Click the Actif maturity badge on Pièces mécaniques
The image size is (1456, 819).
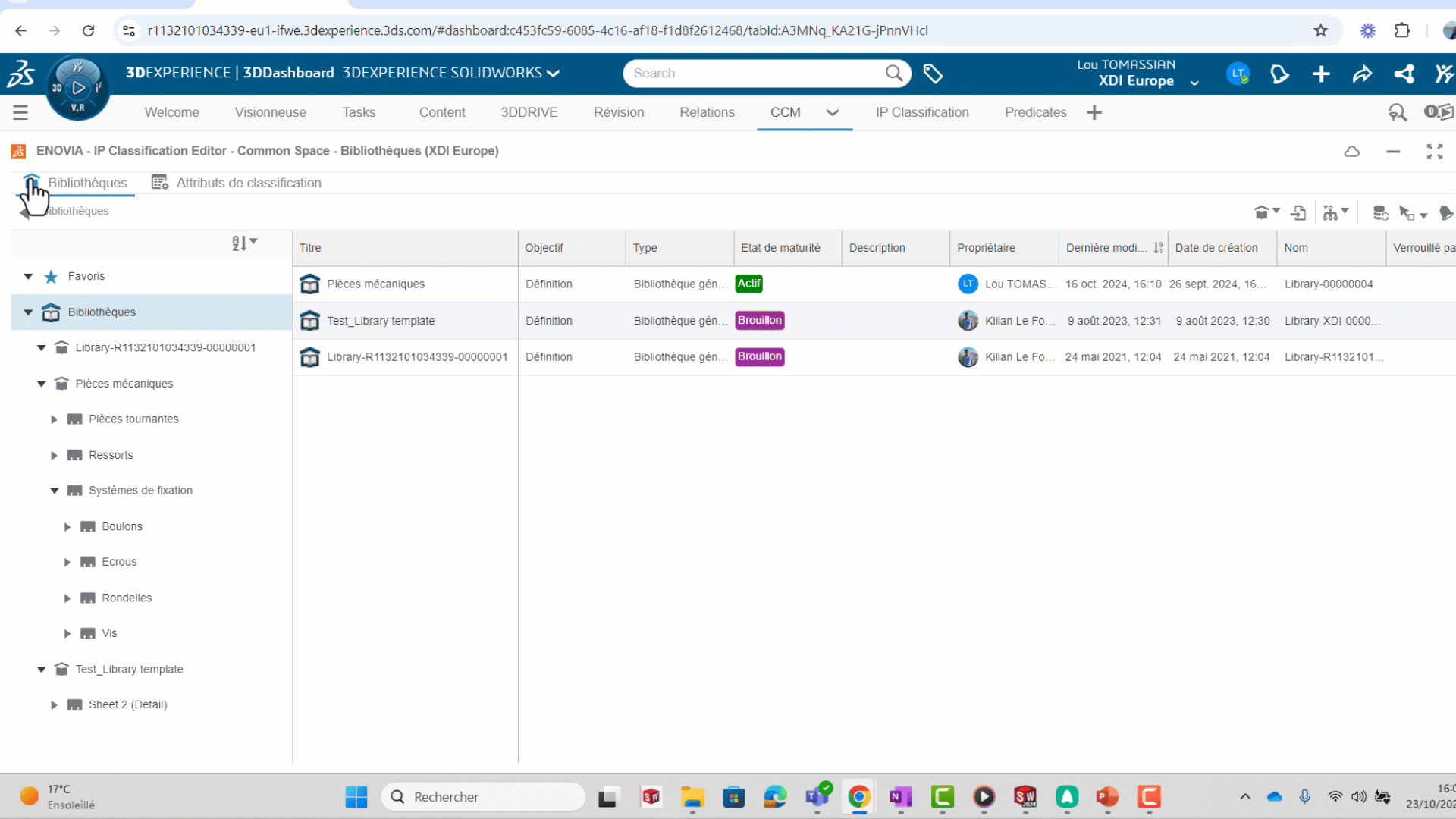(x=748, y=284)
